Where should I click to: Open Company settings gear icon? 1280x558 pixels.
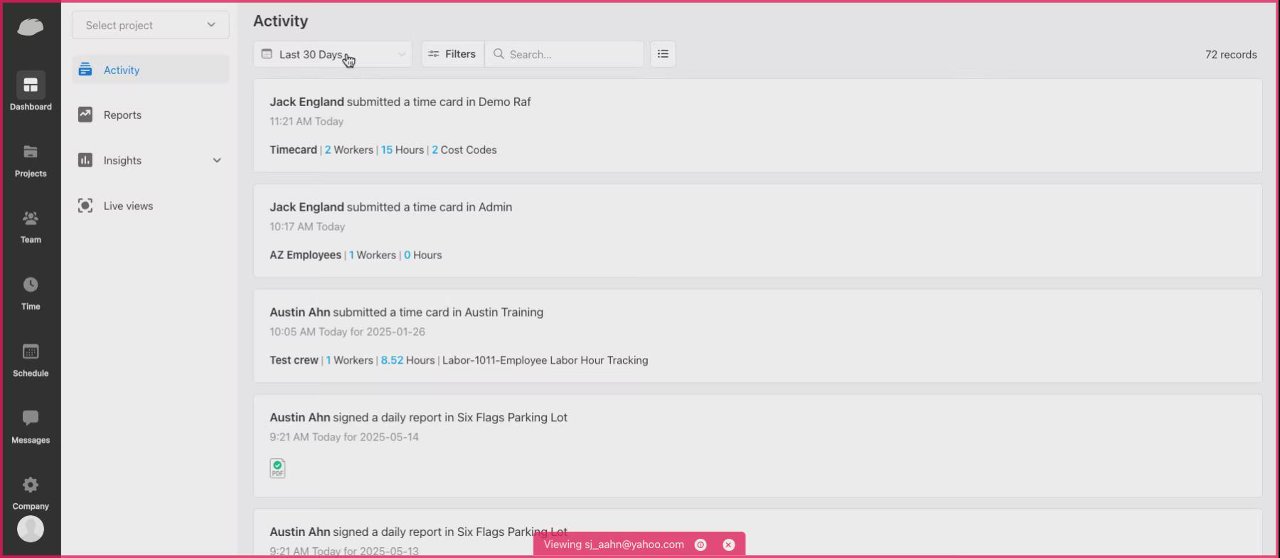tap(30, 485)
